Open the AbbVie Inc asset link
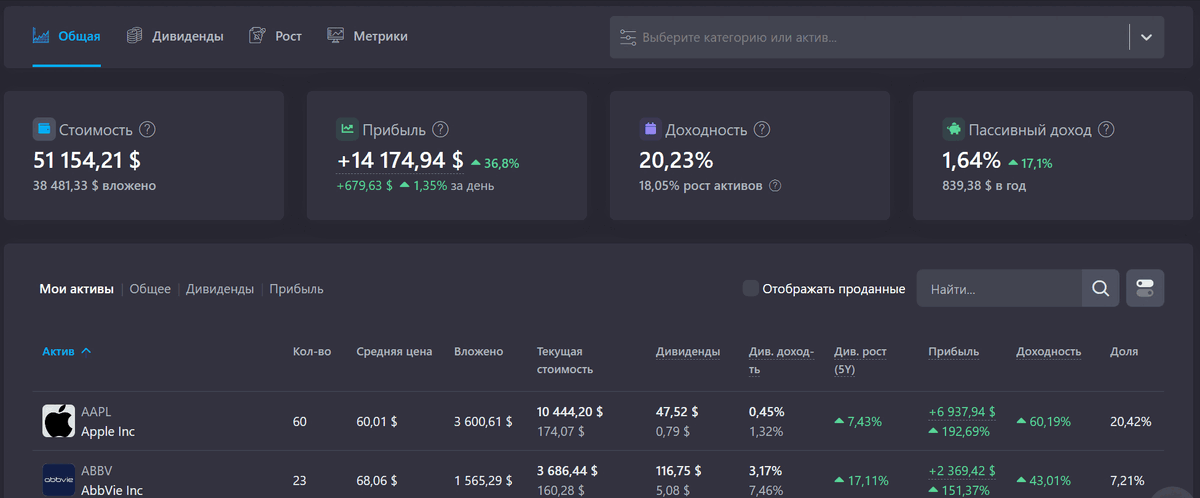 tap(112, 490)
